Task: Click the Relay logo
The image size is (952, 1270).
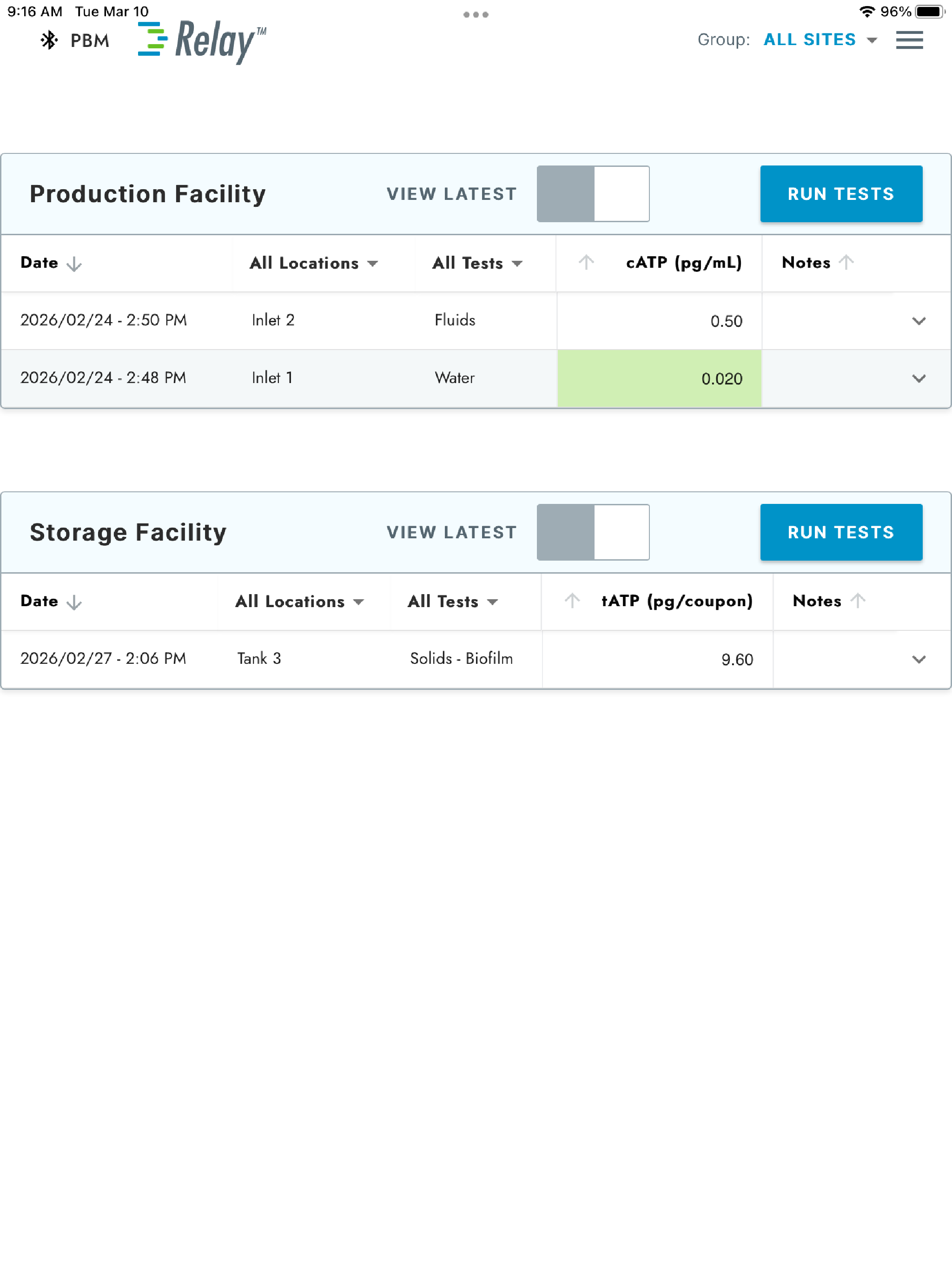Action: point(202,41)
